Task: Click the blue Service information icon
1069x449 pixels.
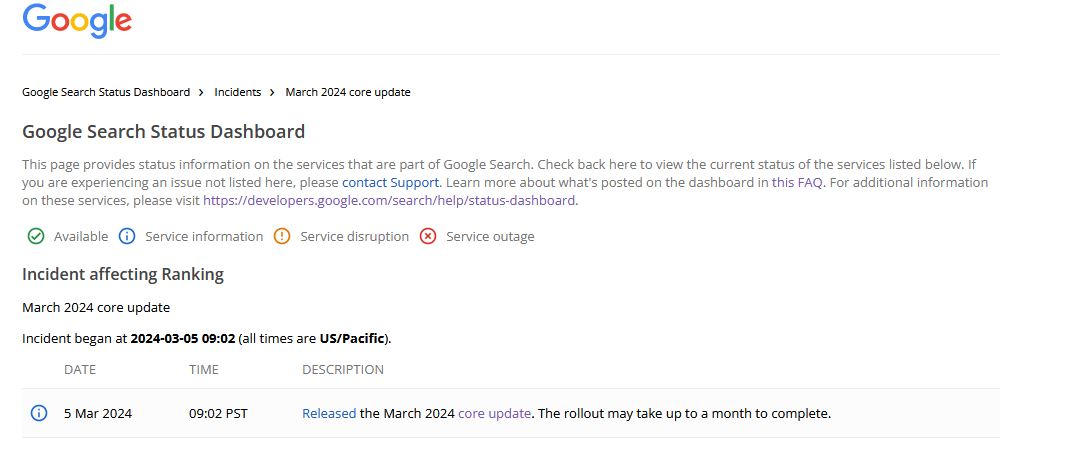Action: [127, 237]
